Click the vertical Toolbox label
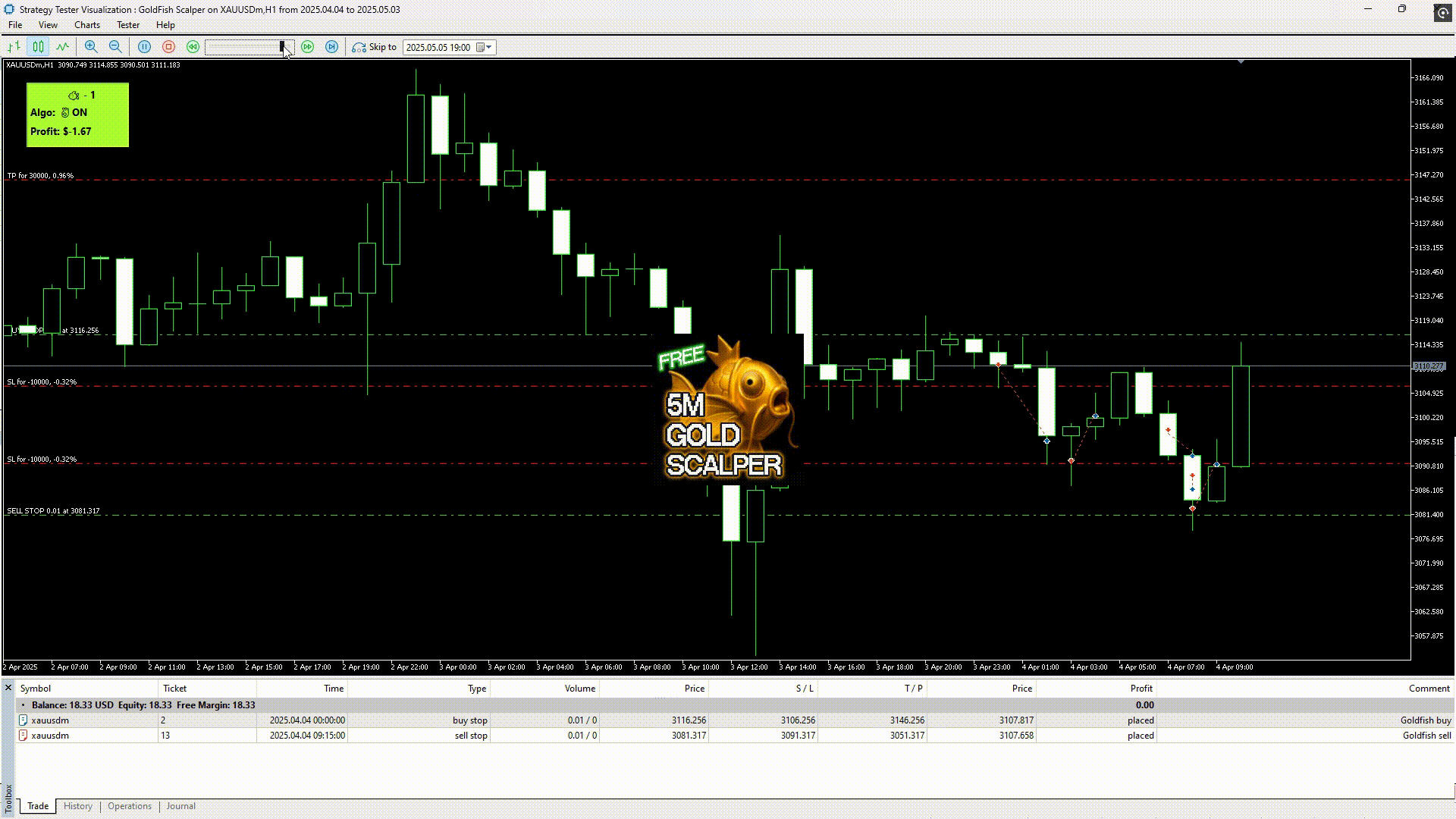The width and height of the screenshot is (1456, 819). (x=8, y=799)
